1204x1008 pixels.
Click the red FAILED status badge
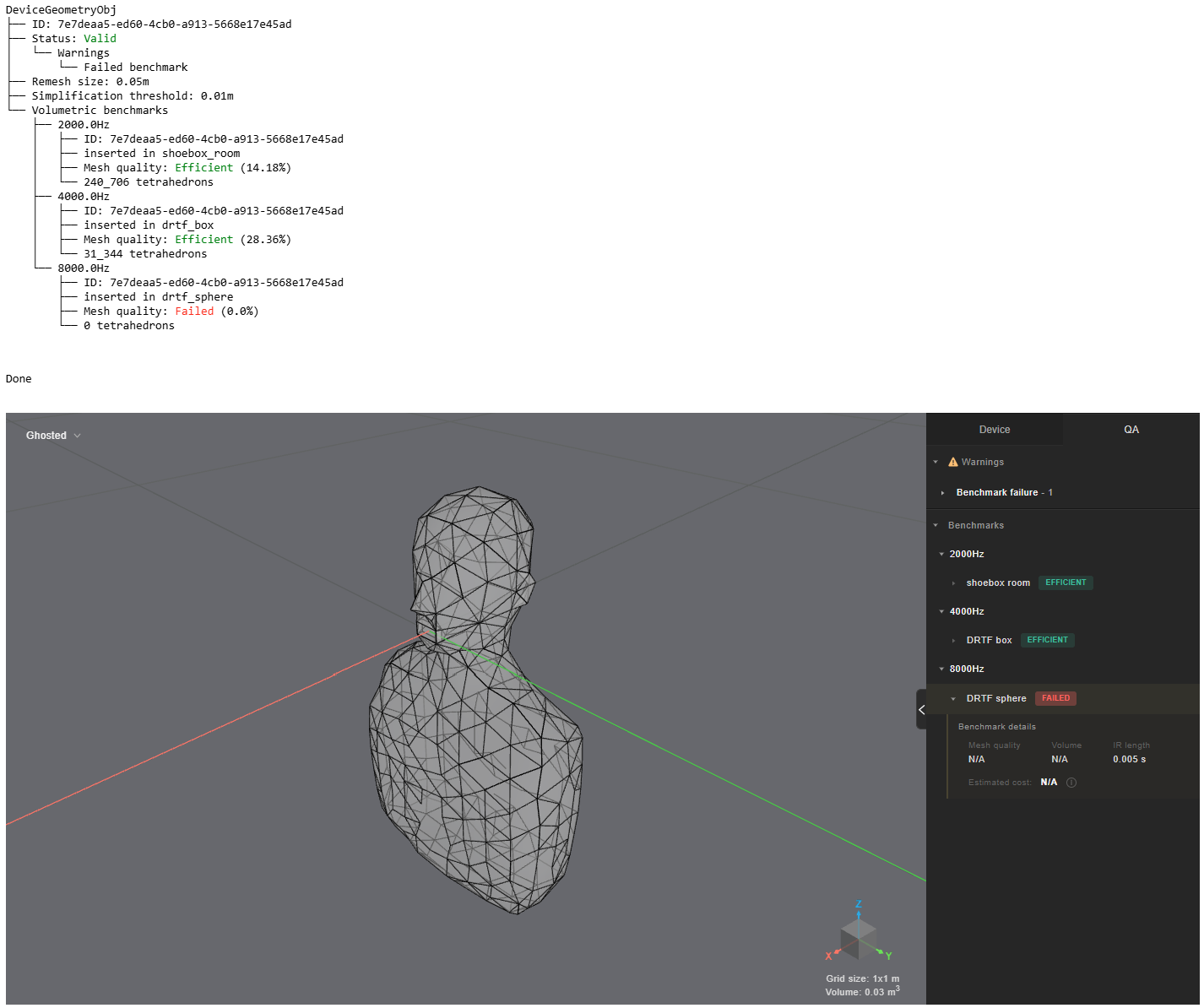point(1055,698)
